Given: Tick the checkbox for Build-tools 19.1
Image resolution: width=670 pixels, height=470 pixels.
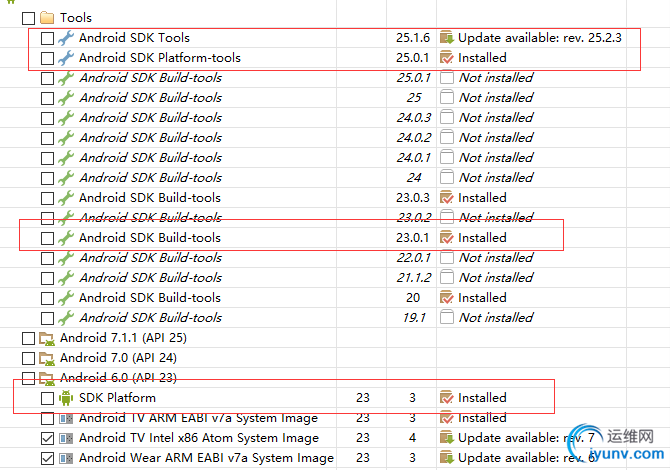Looking at the screenshot, I should (x=47, y=318).
